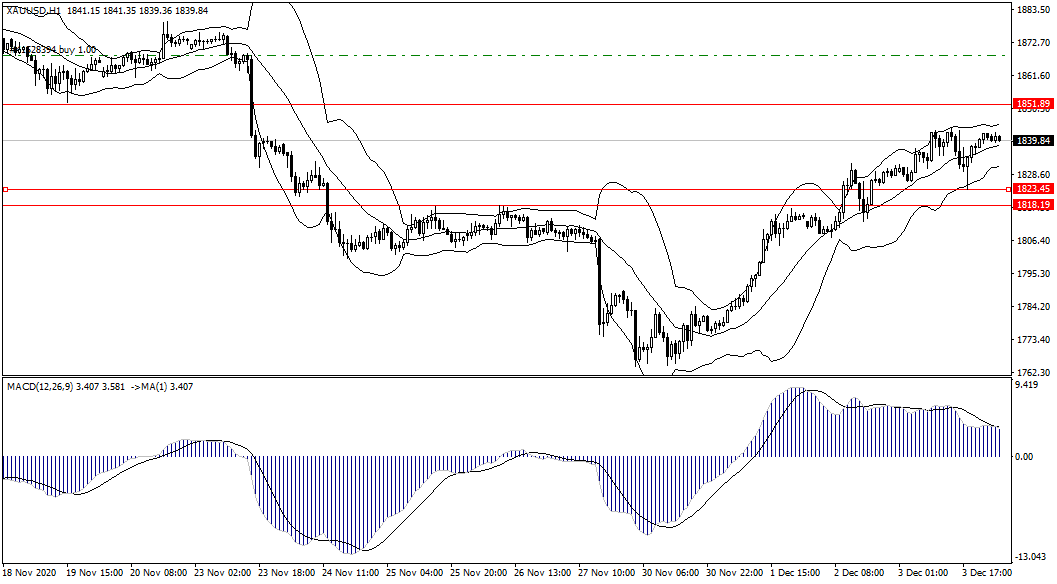Select the 1823.45 red price label
The width and height of the screenshot is (1057, 584).
tap(1032, 188)
